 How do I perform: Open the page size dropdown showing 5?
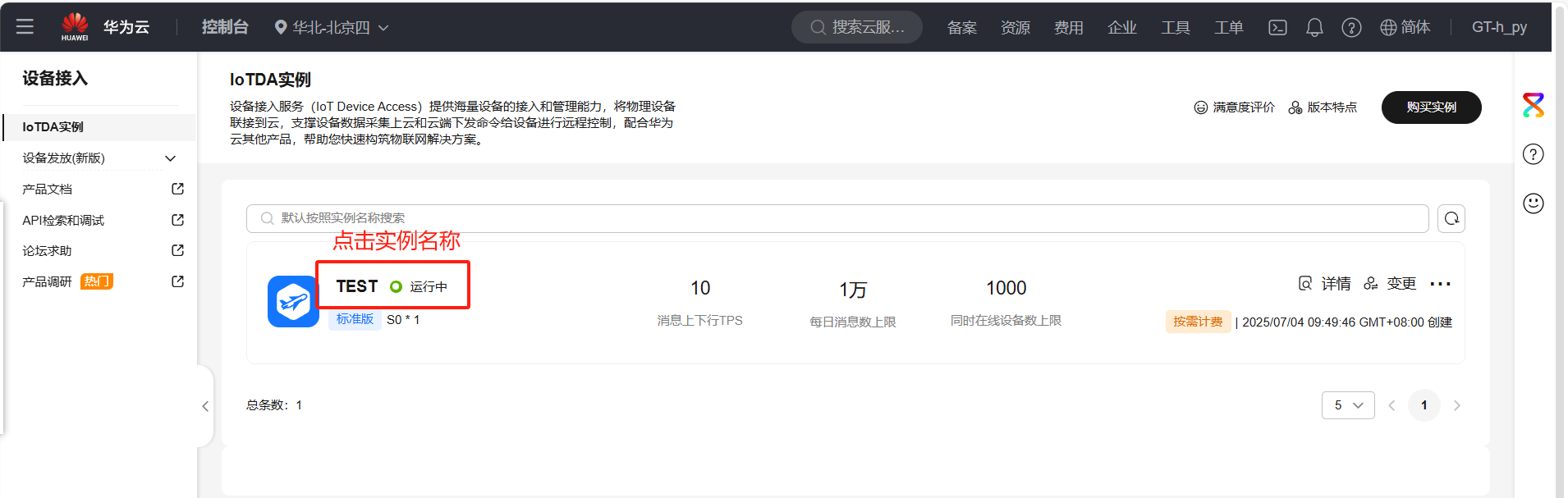click(1347, 405)
